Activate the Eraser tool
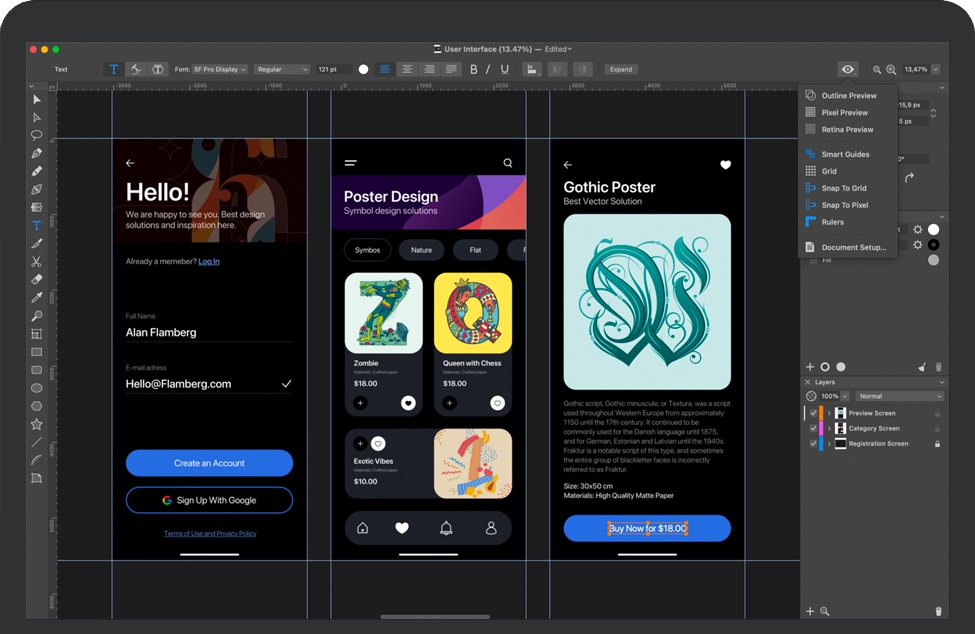The height and width of the screenshot is (634, 975). 37,280
